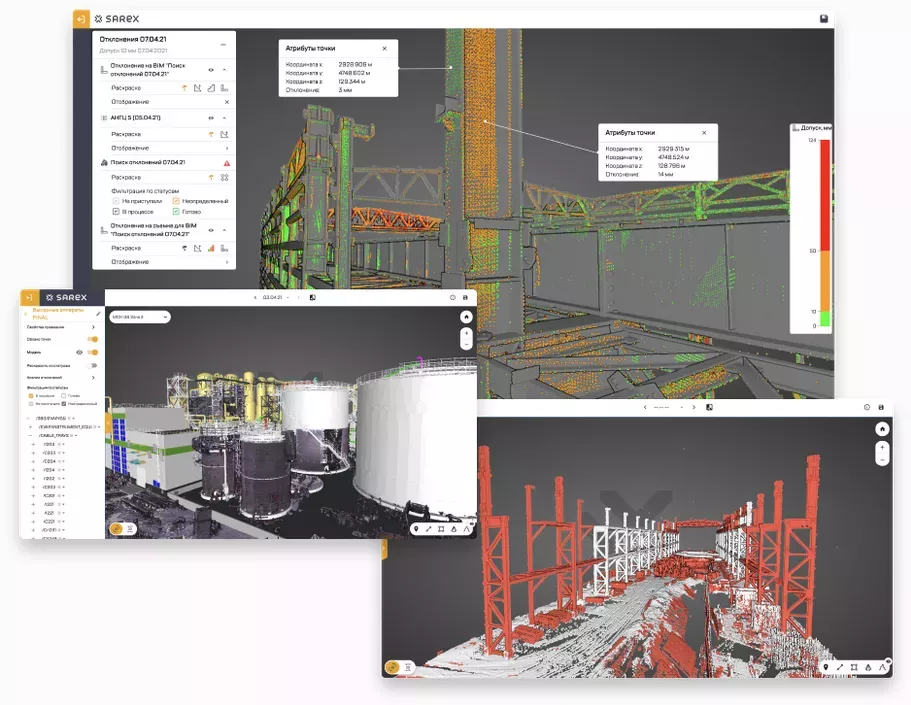Click the home view button in bottom-right viewer
The image size is (911, 705).
[881, 429]
